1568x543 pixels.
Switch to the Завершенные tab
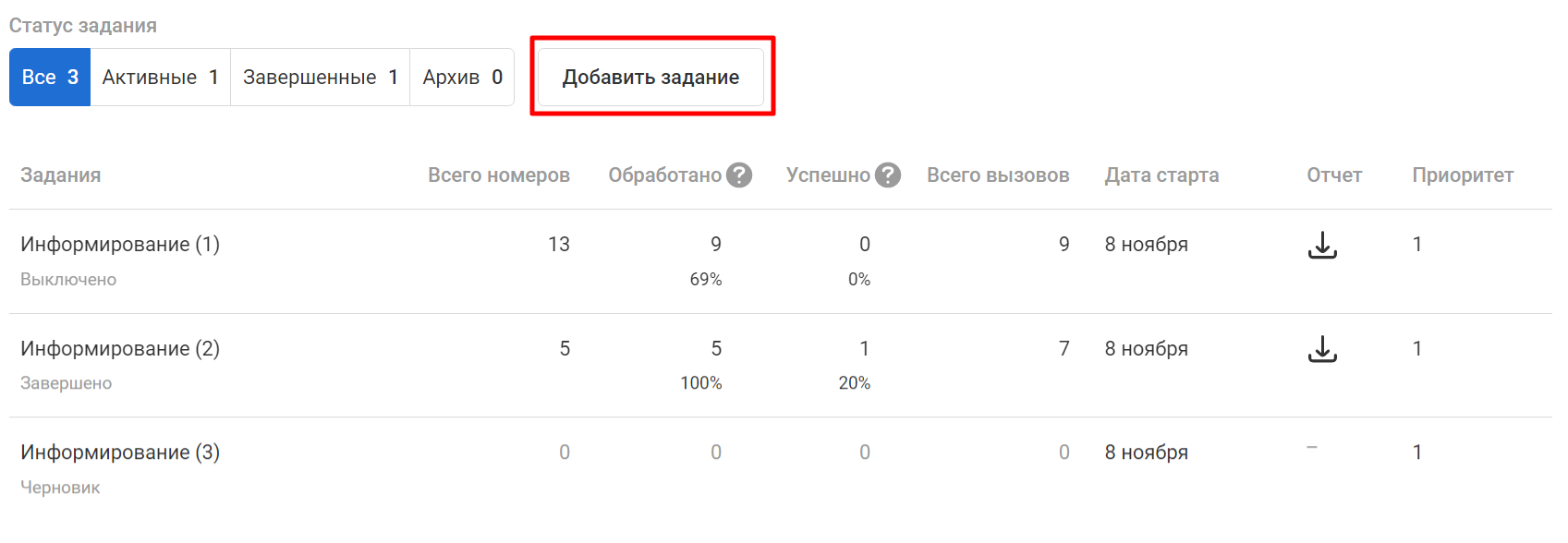tap(320, 78)
